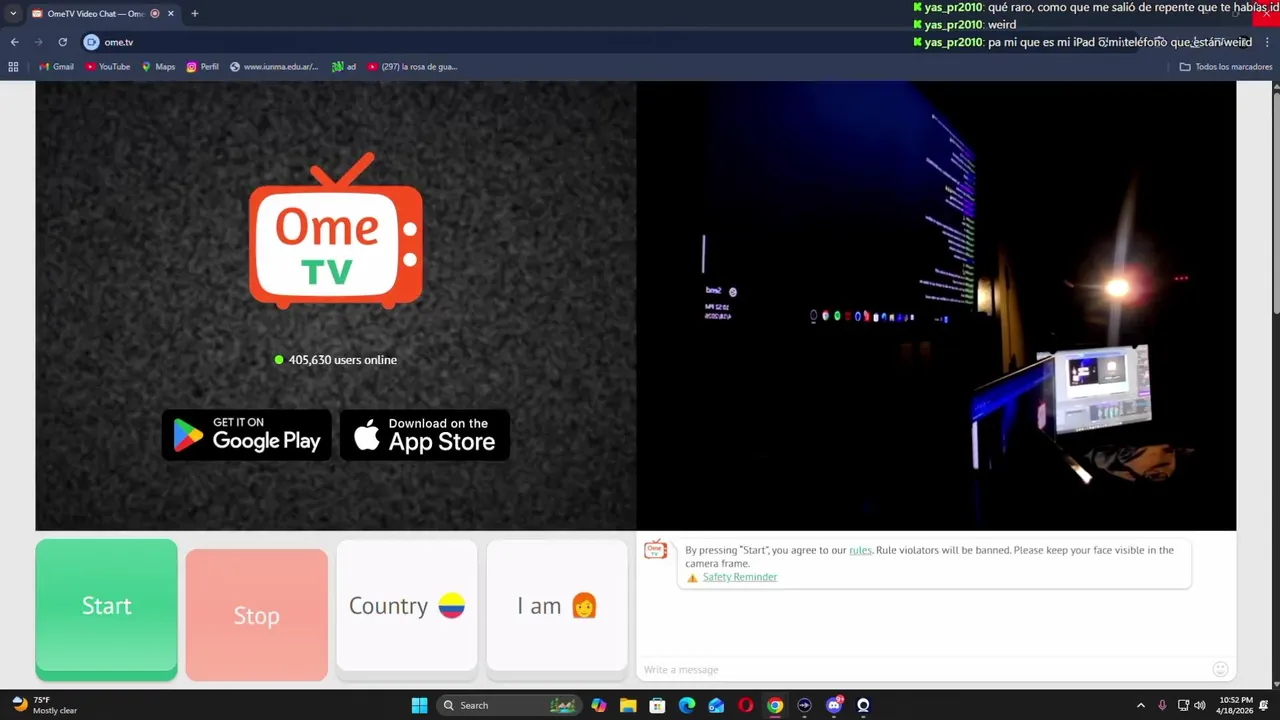
Task: Open Microsoft Edge from the taskbar
Action: (x=687, y=705)
